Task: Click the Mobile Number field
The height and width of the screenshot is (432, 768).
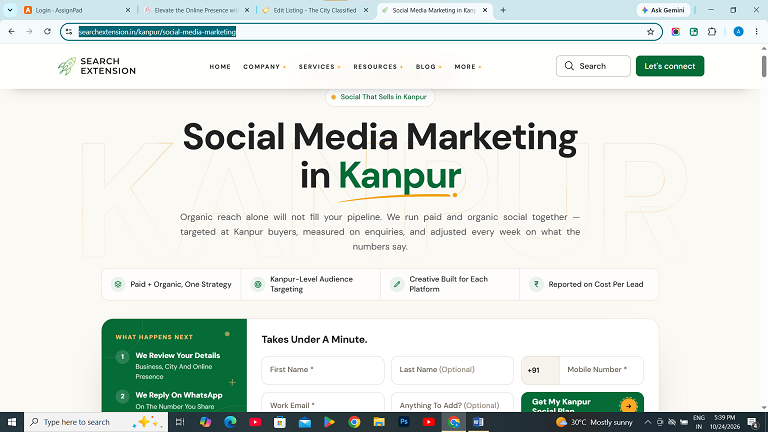Action: pyautogui.click(x=601, y=370)
